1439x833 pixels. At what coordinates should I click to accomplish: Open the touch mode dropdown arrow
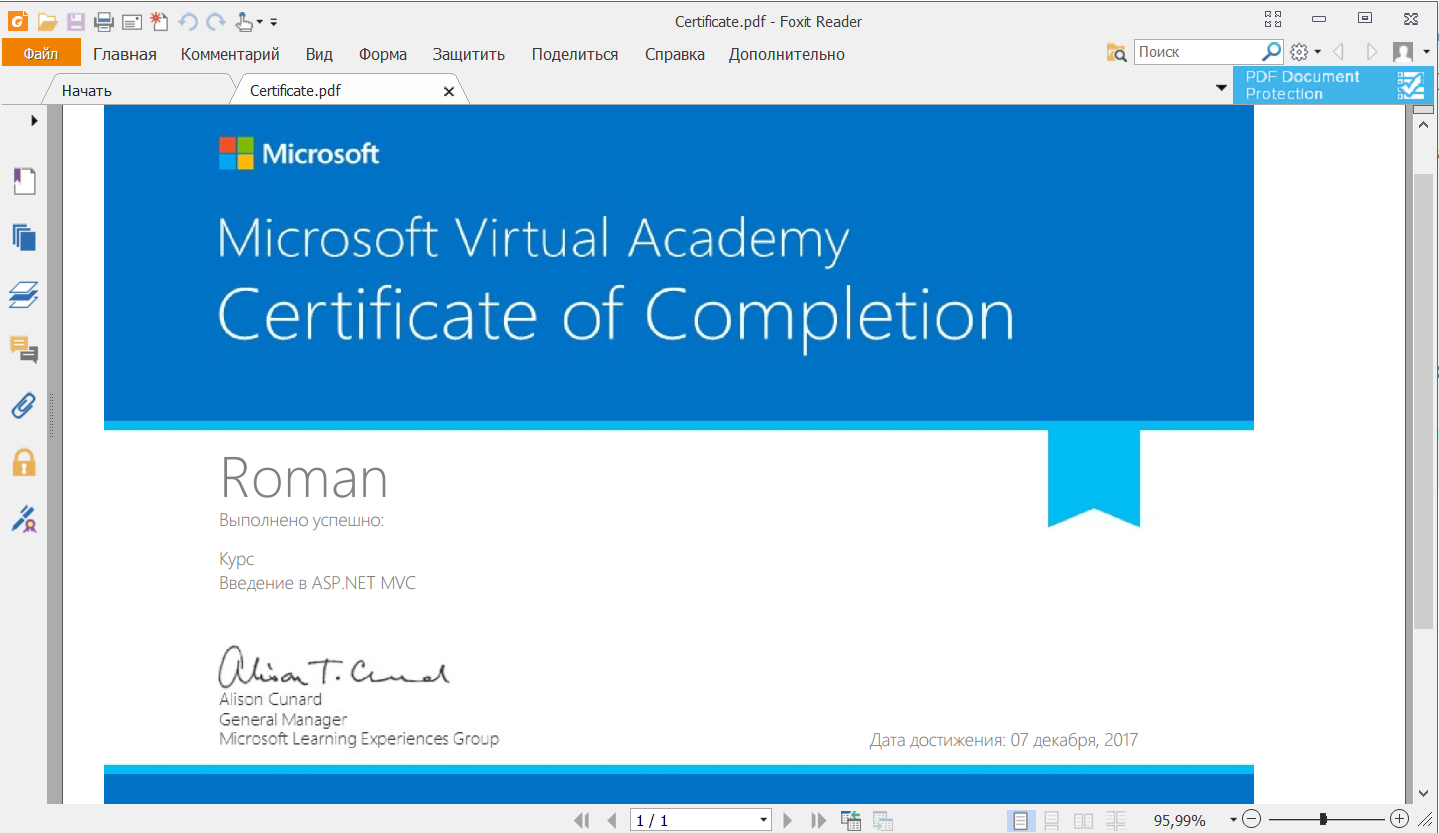coord(260,22)
